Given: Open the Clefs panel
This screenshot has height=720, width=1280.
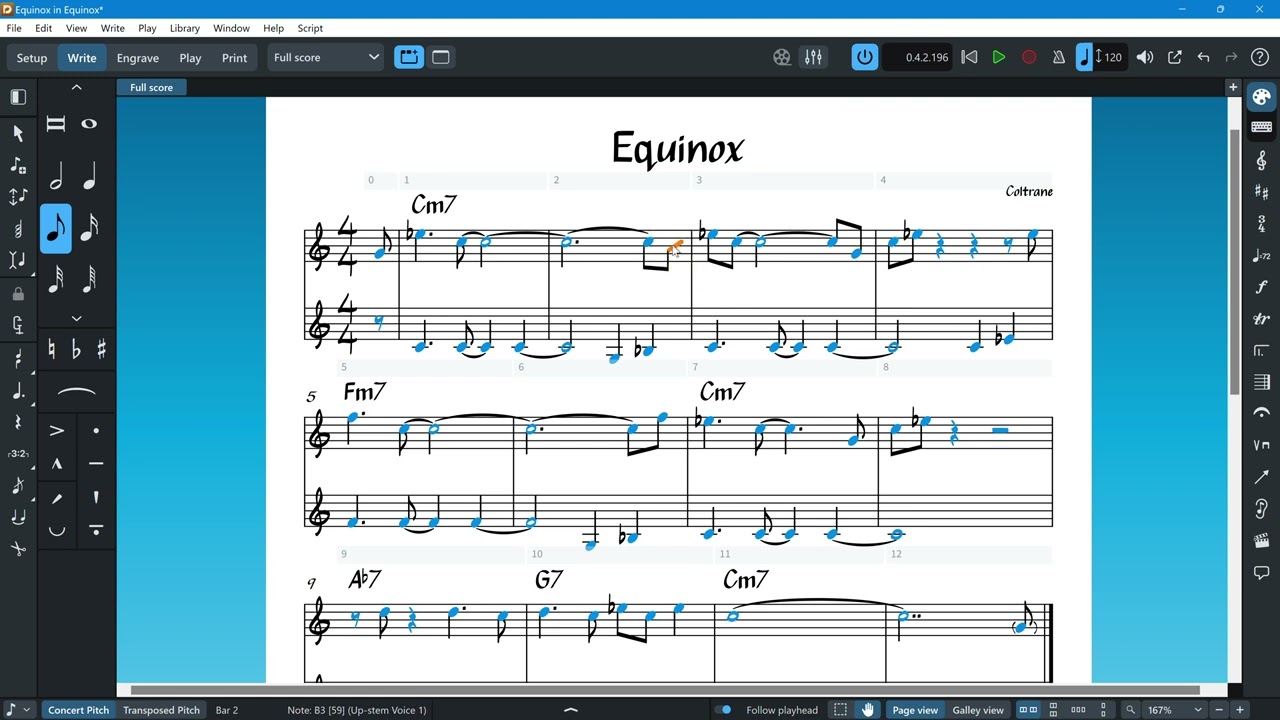Looking at the screenshot, I should (x=1261, y=160).
